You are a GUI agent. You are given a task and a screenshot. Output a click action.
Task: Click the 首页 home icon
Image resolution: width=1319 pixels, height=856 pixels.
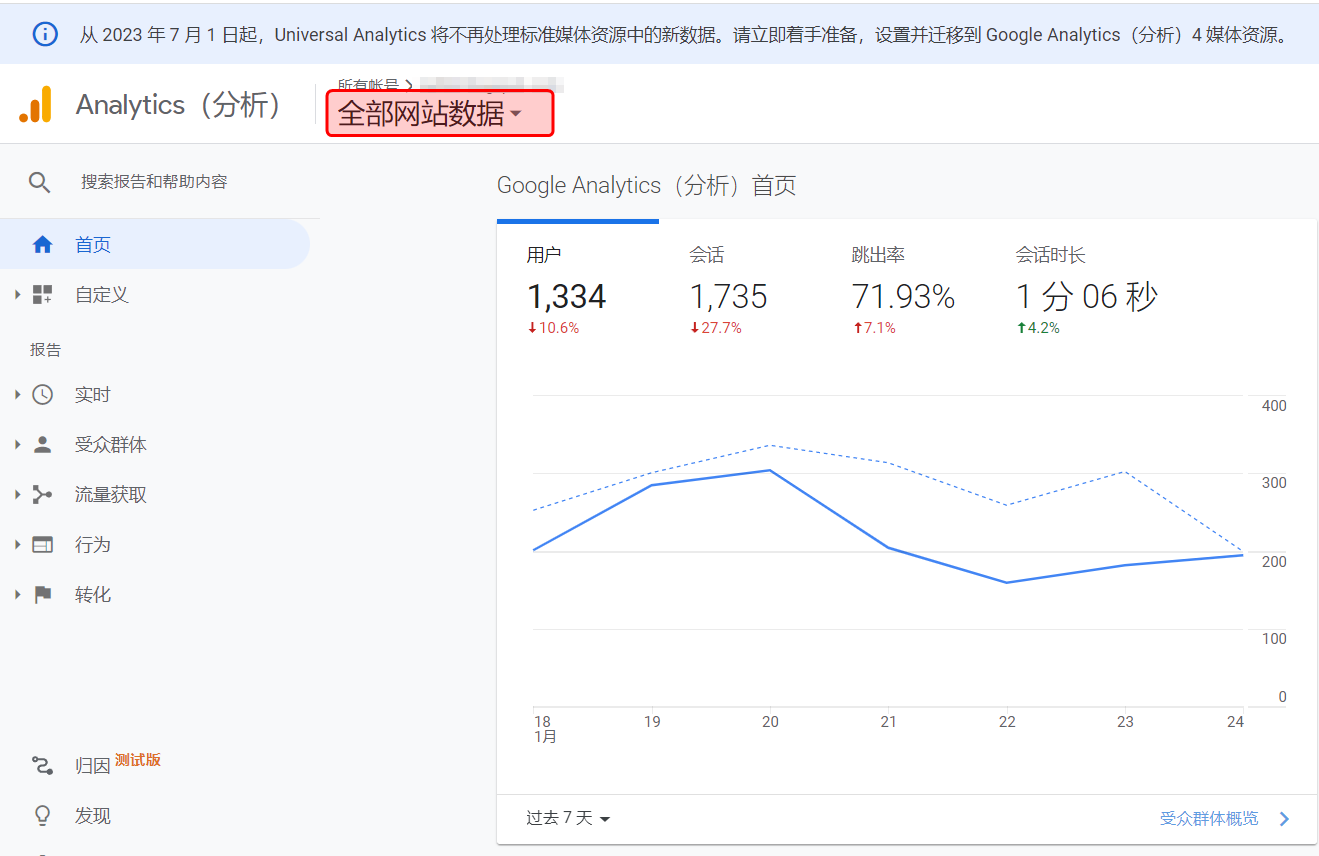click(x=42, y=245)
